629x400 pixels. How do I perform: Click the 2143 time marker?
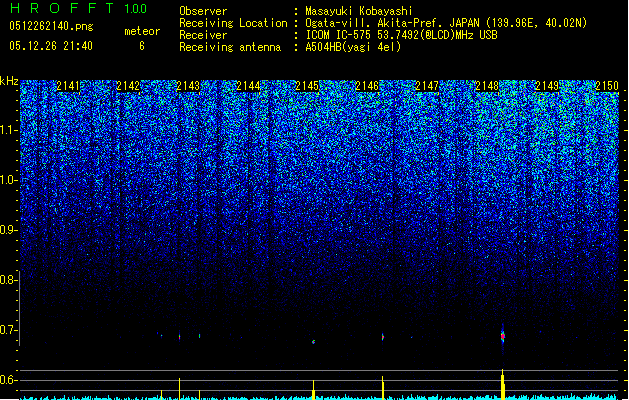(188, 86)
